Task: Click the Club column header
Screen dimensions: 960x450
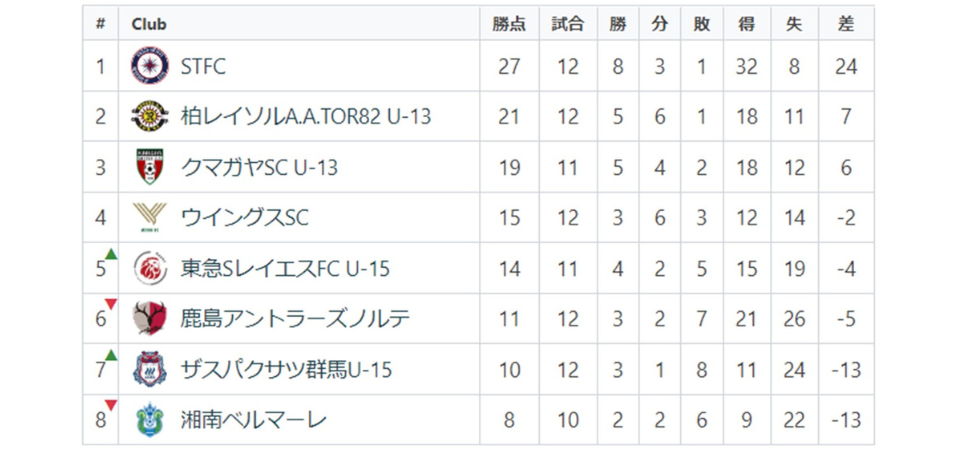Action: pos(149,24)
